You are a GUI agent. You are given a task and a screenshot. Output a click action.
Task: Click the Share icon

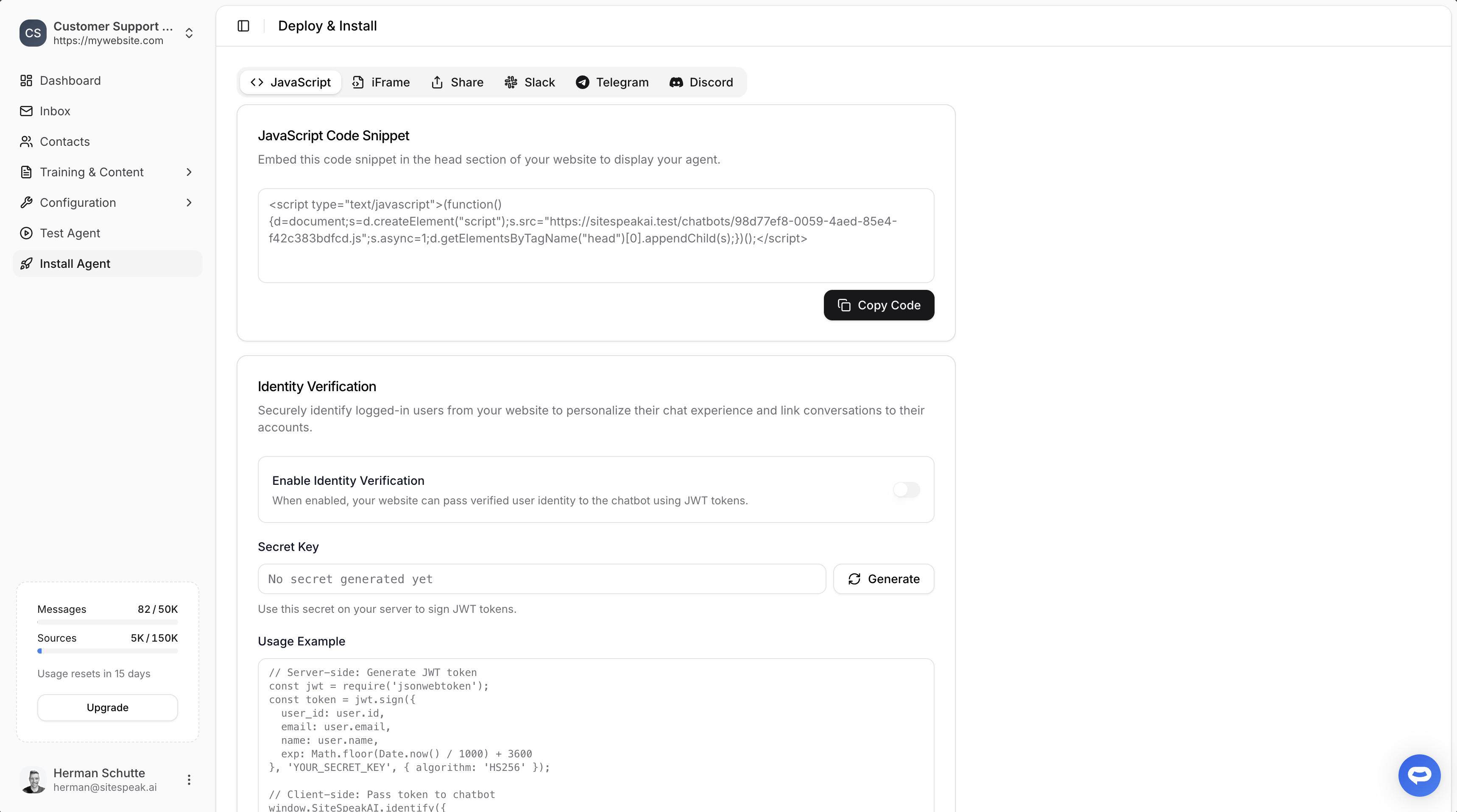tap(438, 82)
